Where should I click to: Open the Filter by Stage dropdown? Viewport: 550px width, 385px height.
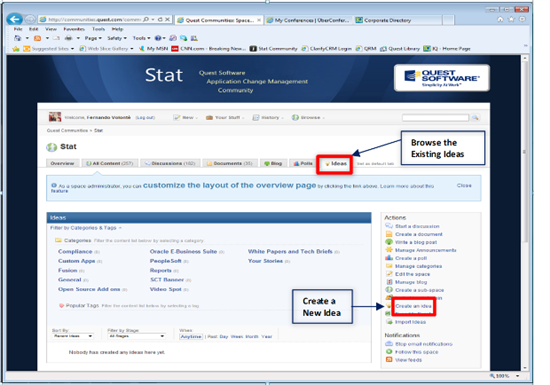(x=136, y=336)
